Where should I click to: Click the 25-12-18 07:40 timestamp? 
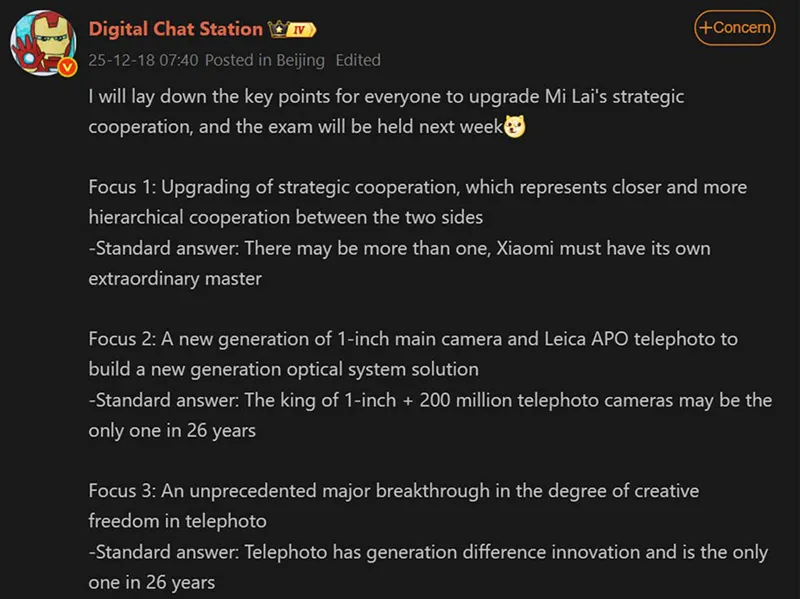144,60
